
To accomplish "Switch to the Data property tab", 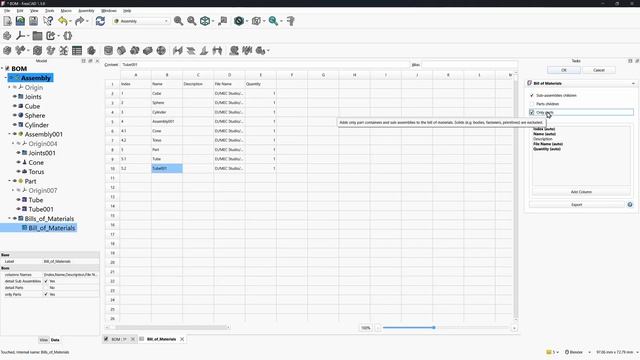I will tap(55, 340).
